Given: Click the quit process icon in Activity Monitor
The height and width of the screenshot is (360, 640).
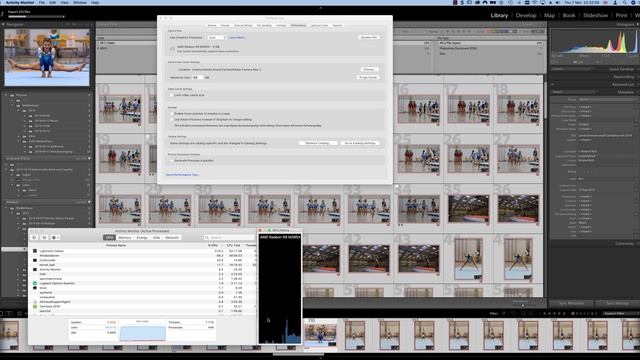Looking at the screenshot, I should (35, 238).
